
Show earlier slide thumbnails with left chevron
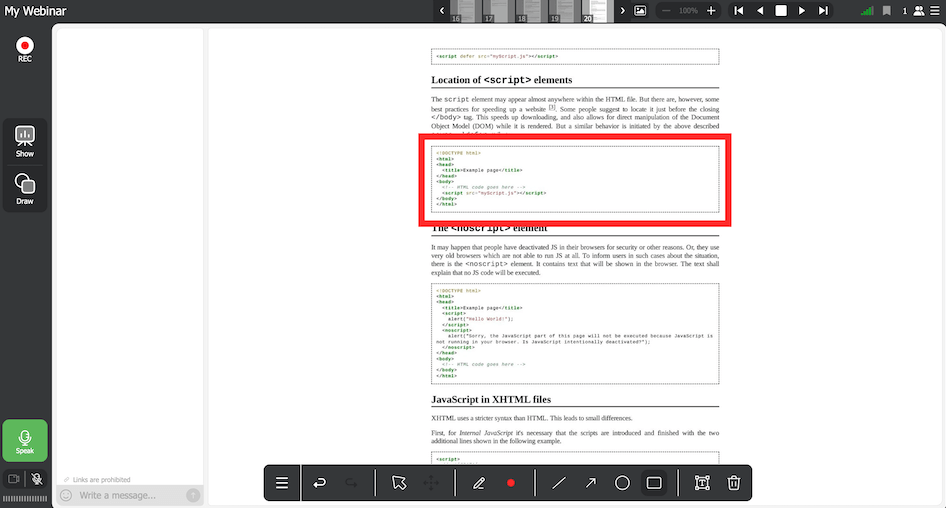click(x=442, y=11)
